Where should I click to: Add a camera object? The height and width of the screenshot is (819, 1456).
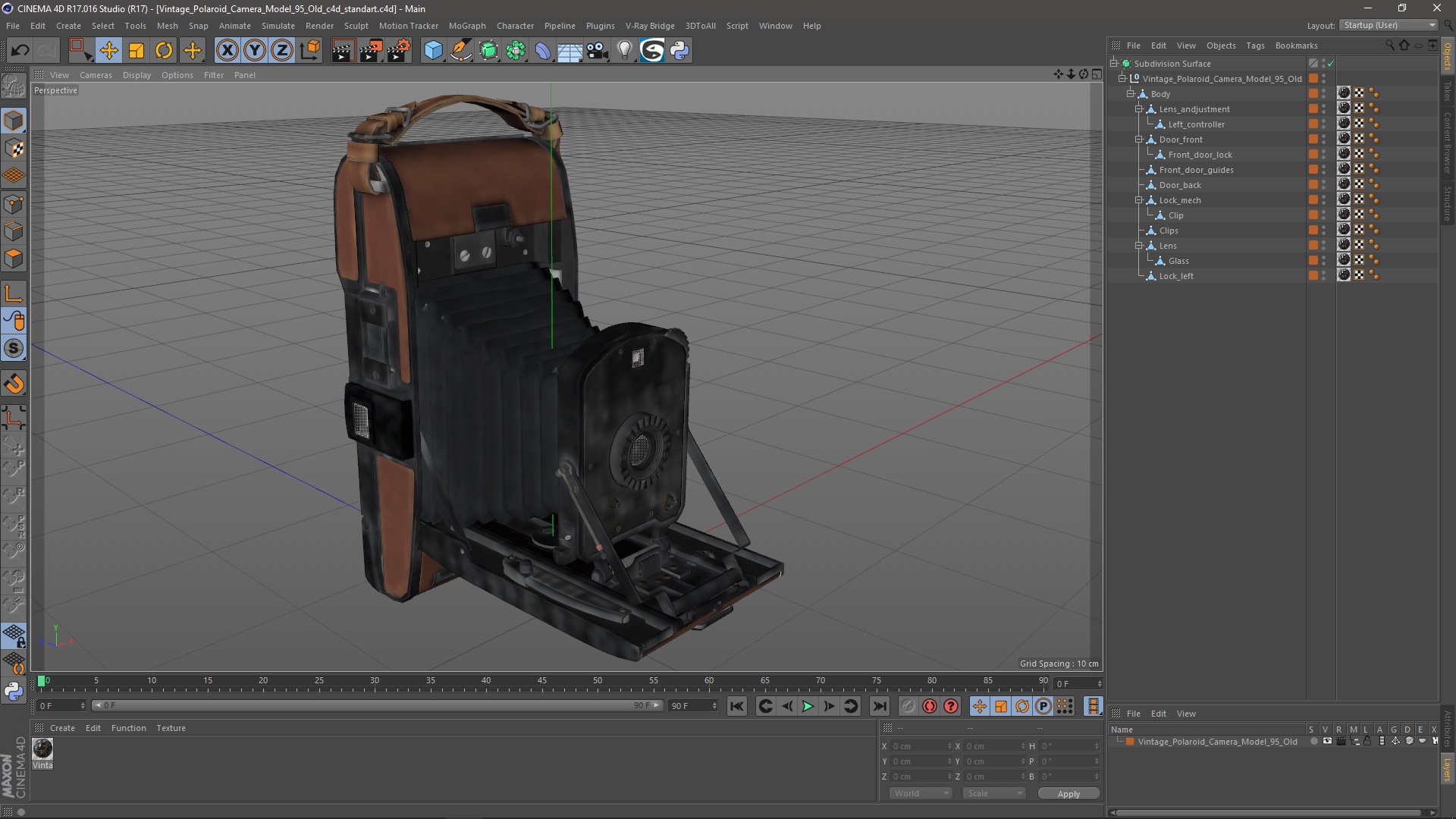click(x=598, y=51)
